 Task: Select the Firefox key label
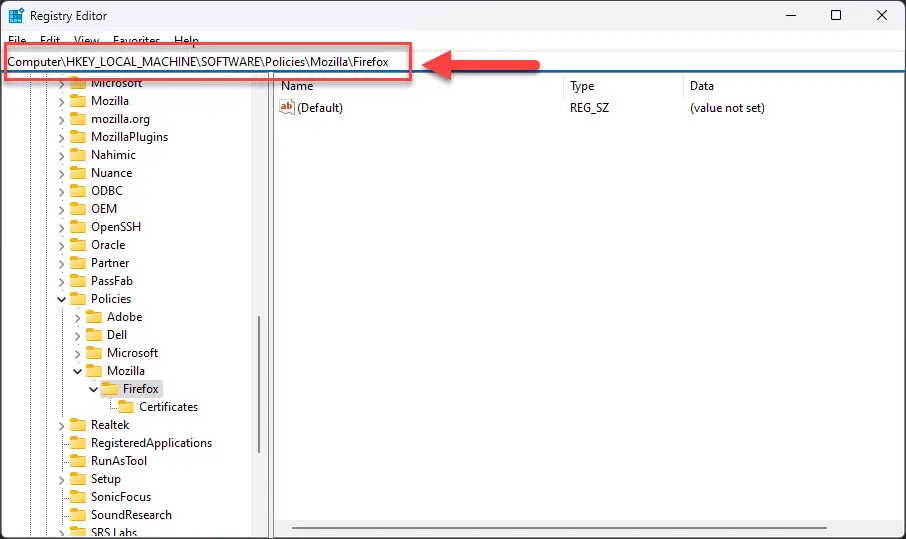[140, 389]
